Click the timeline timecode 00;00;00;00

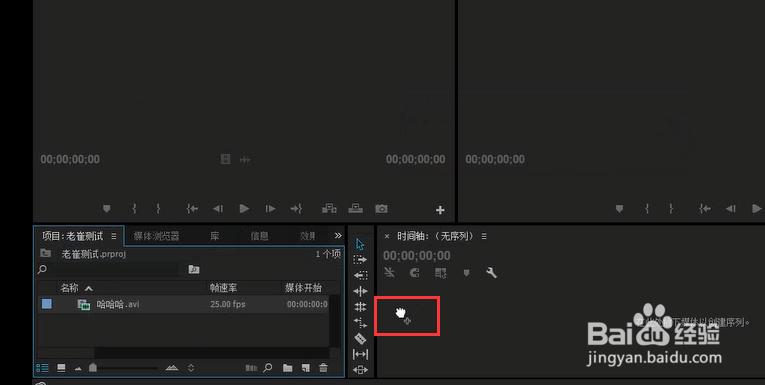coord(417,256)
